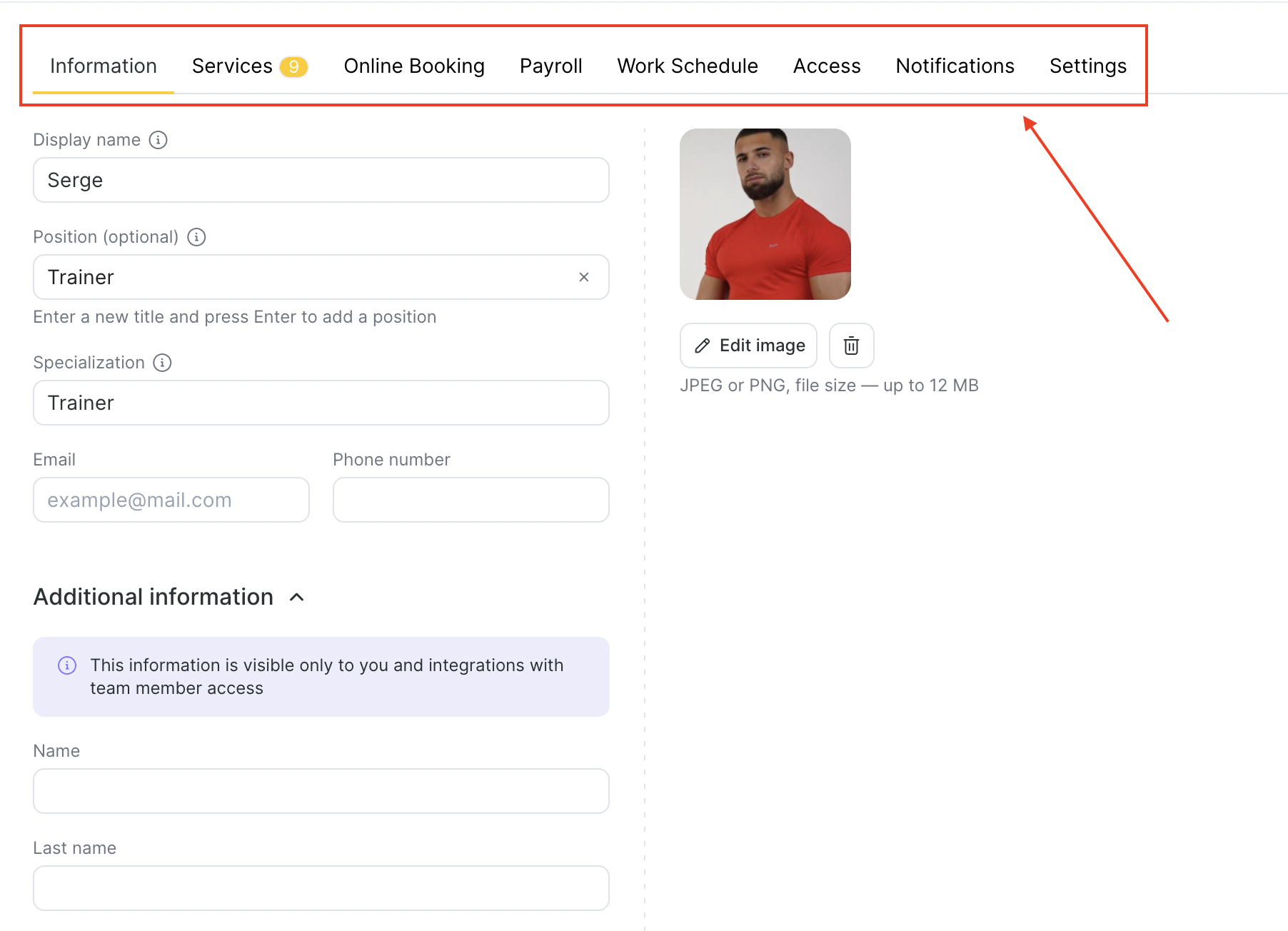Go to the Payroll tab
The image size is (1288, 931).
click(x=550, y=66)
